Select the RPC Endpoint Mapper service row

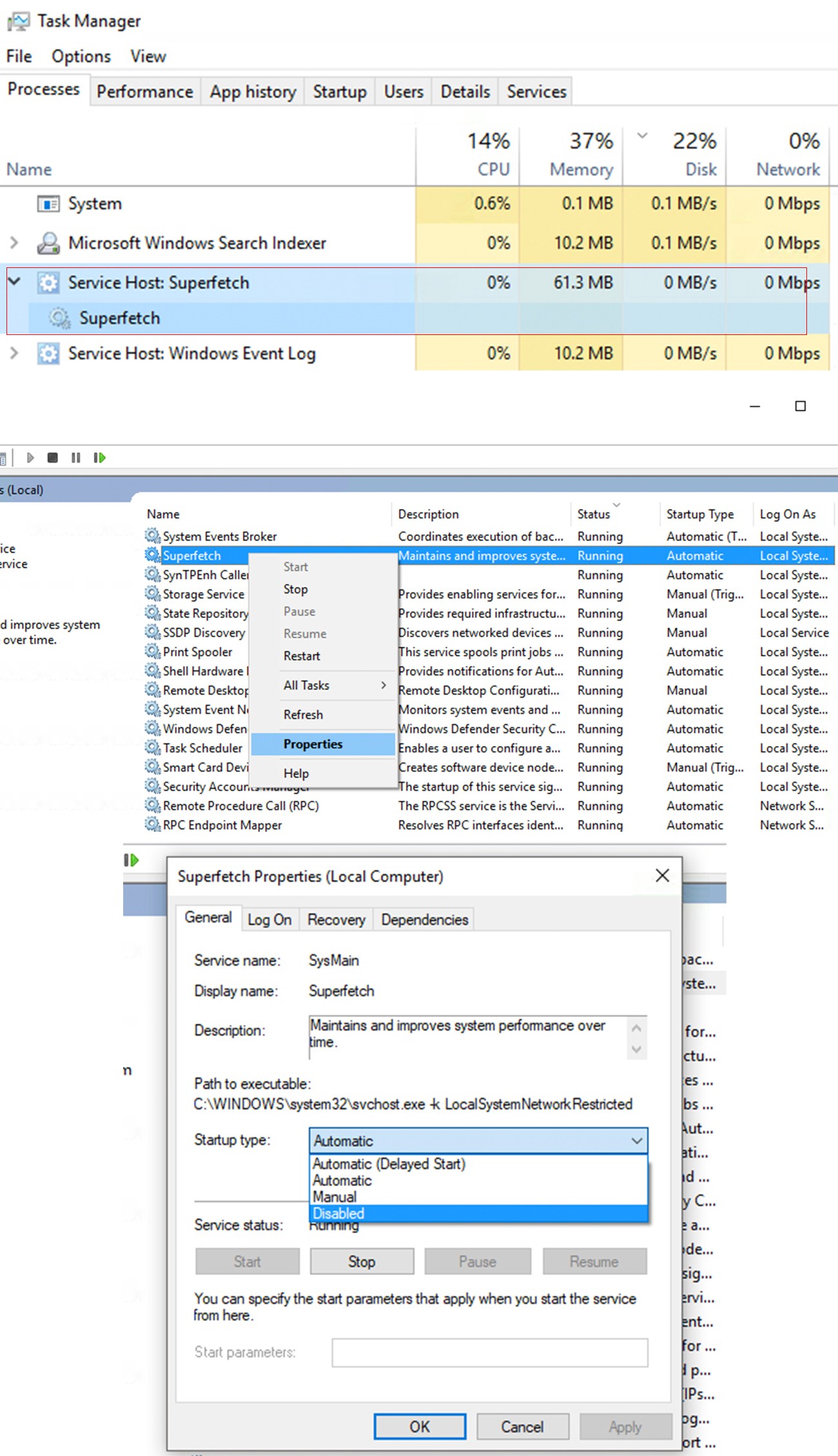489,825
